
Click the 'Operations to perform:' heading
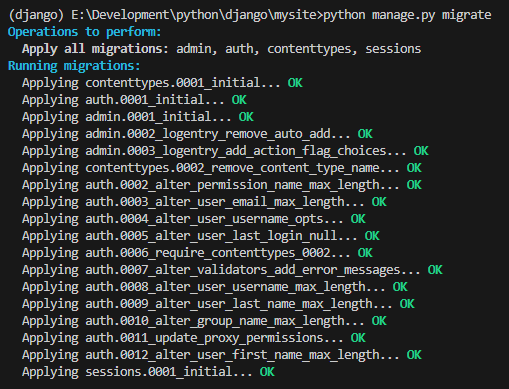pyautogui.click(x=85, y=32)
